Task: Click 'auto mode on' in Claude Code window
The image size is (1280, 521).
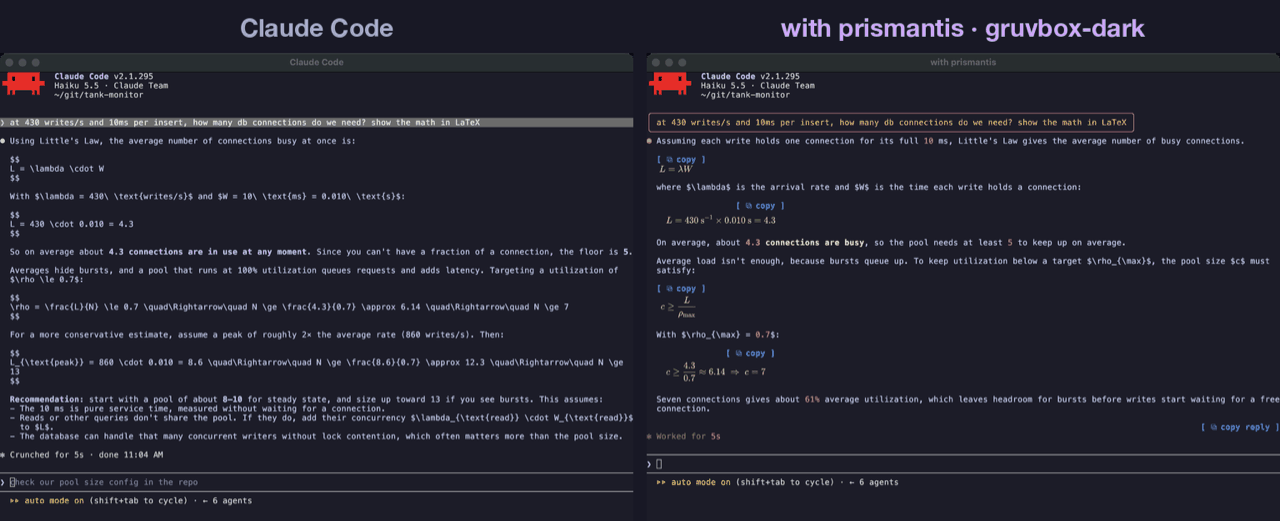Action: pos(54,500)
